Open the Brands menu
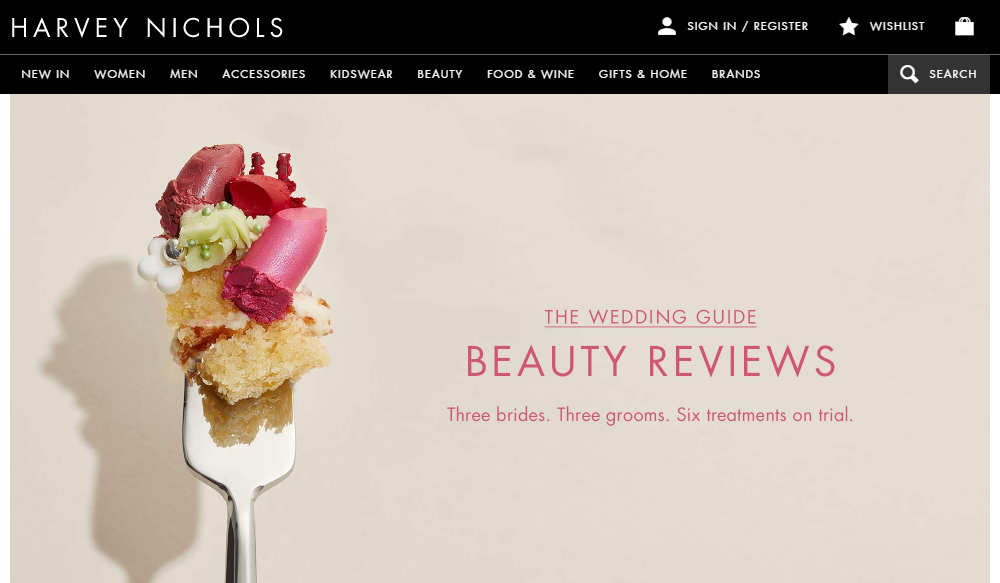1000x583 pixels. pos(736,74)
